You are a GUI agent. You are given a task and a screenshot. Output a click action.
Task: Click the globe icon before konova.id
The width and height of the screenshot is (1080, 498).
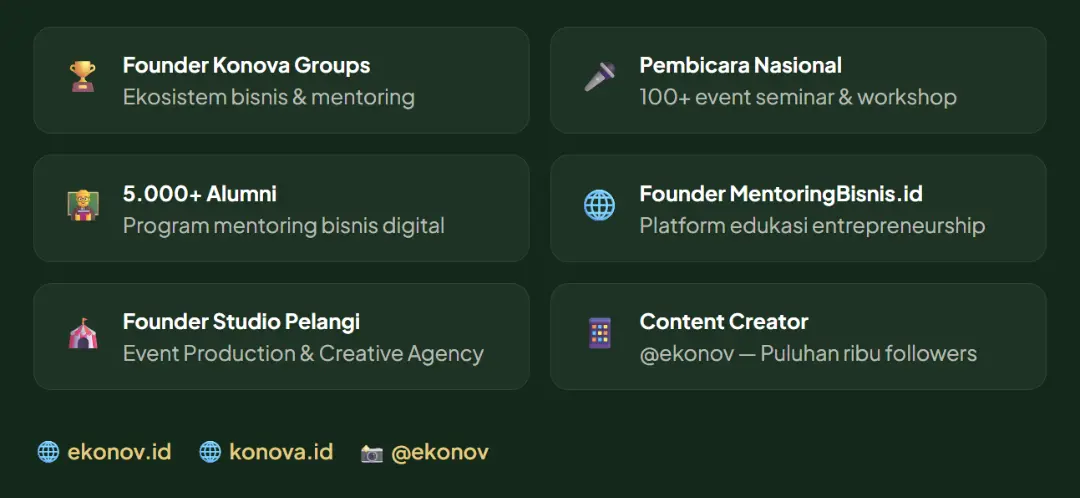point(210,453)
